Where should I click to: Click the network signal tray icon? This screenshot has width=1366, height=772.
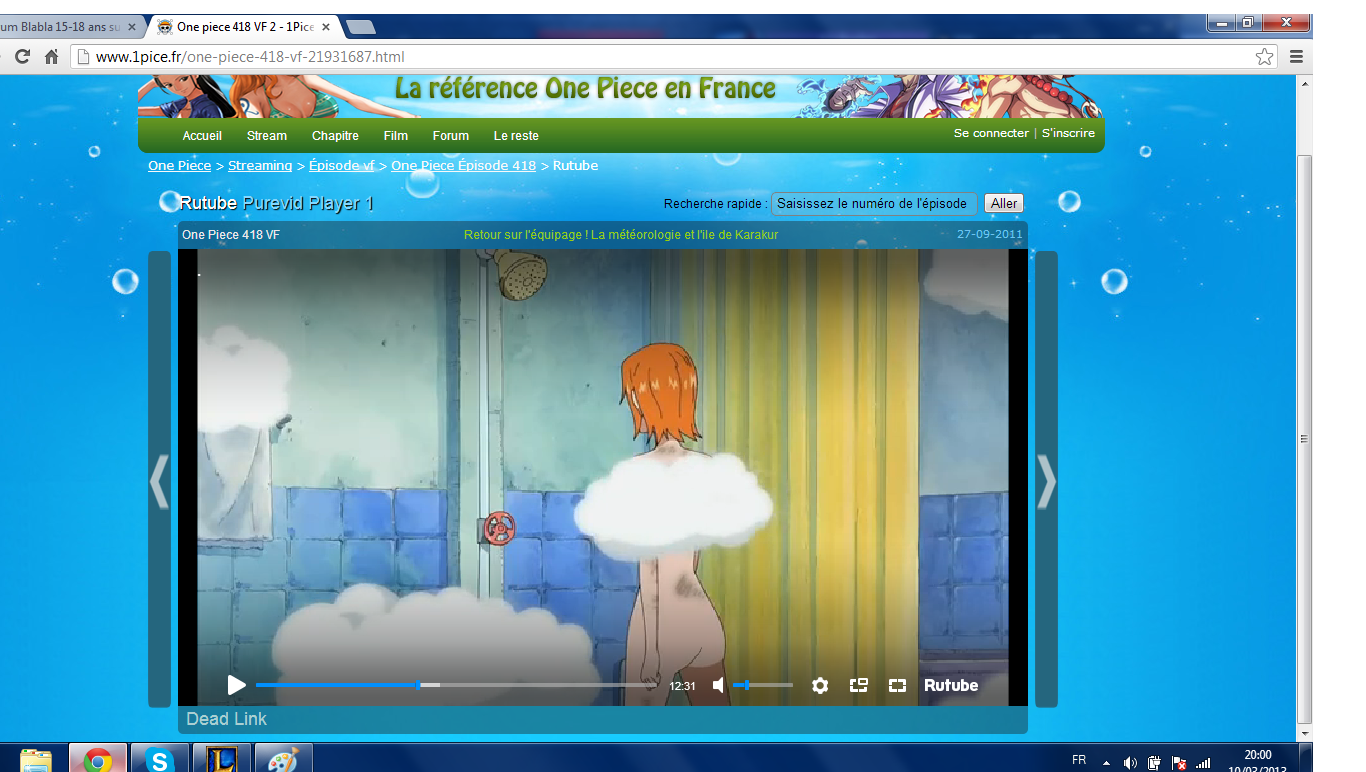tap(1203, 762)
